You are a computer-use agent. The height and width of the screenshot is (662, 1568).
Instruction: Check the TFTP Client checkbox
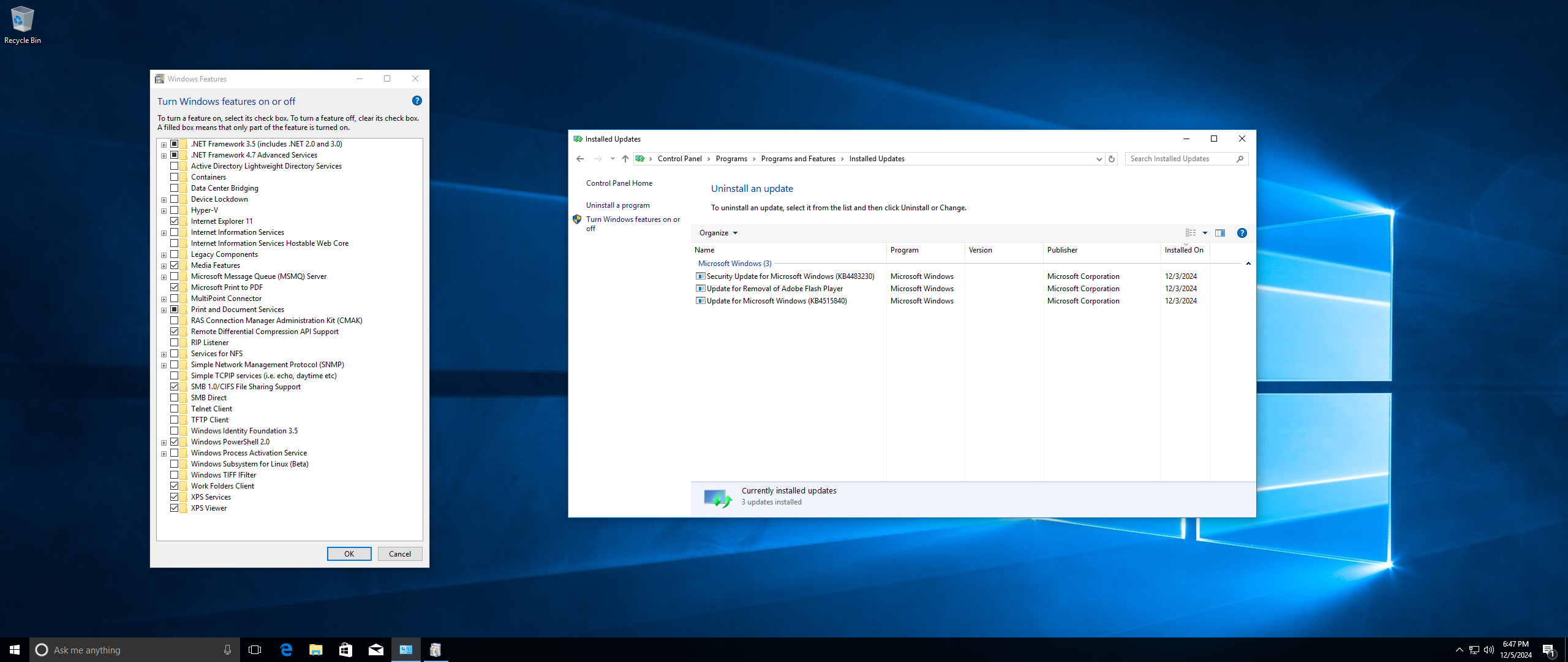point(175,420)
